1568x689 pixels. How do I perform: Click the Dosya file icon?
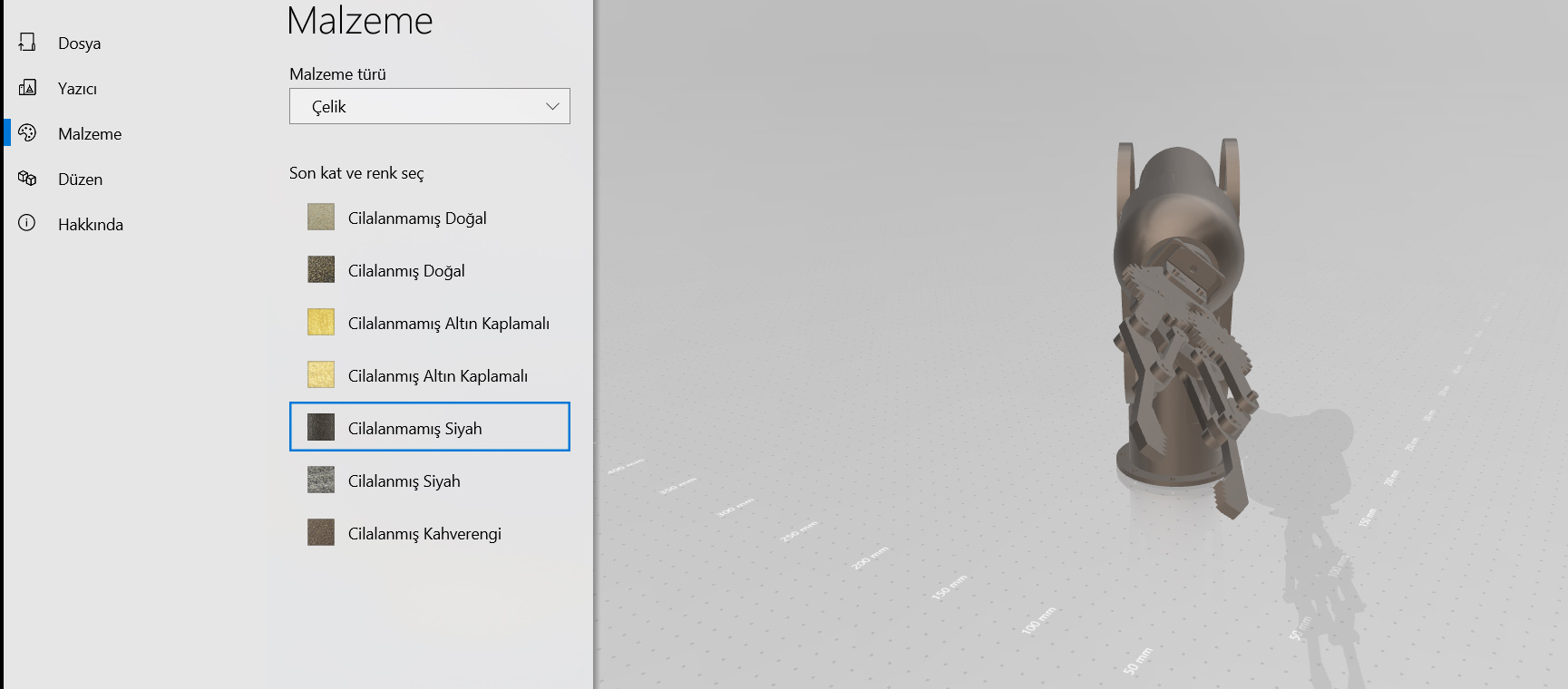[27, 42]
